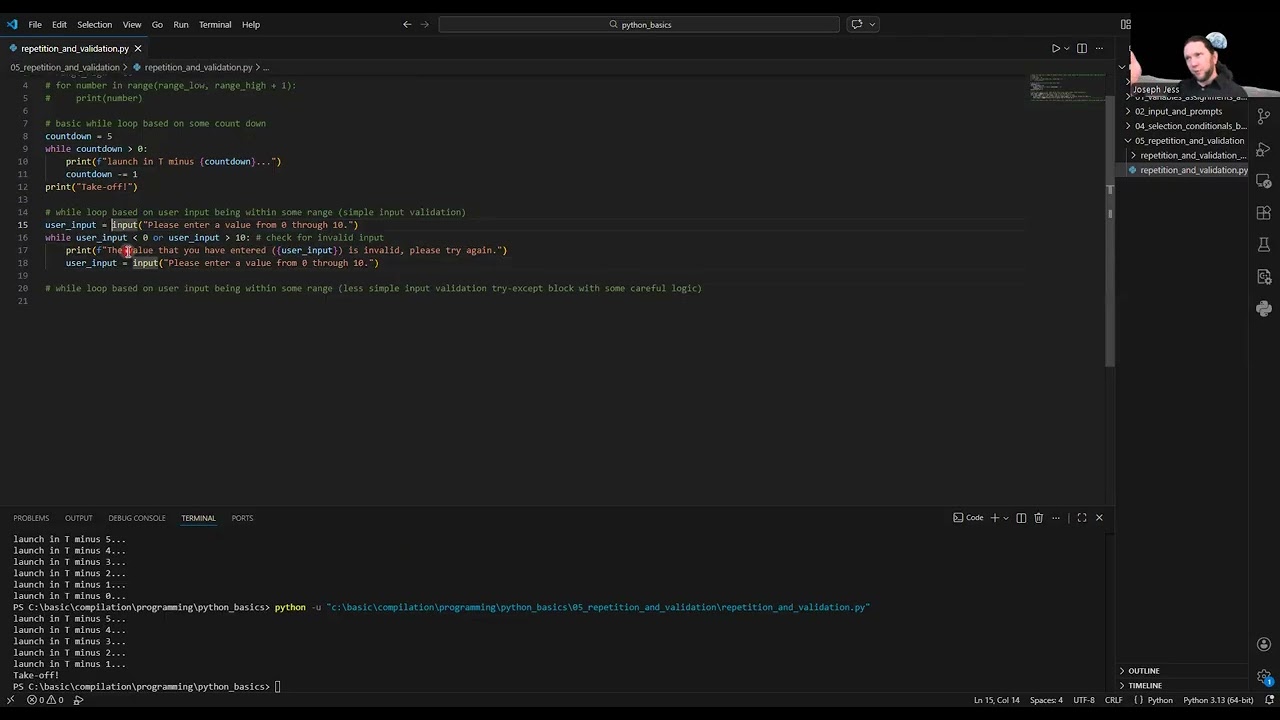This screenshot has height=720, width=1280.
Task: Switch to the DEBUG CONSOLE tab
Action: [137, 518]
